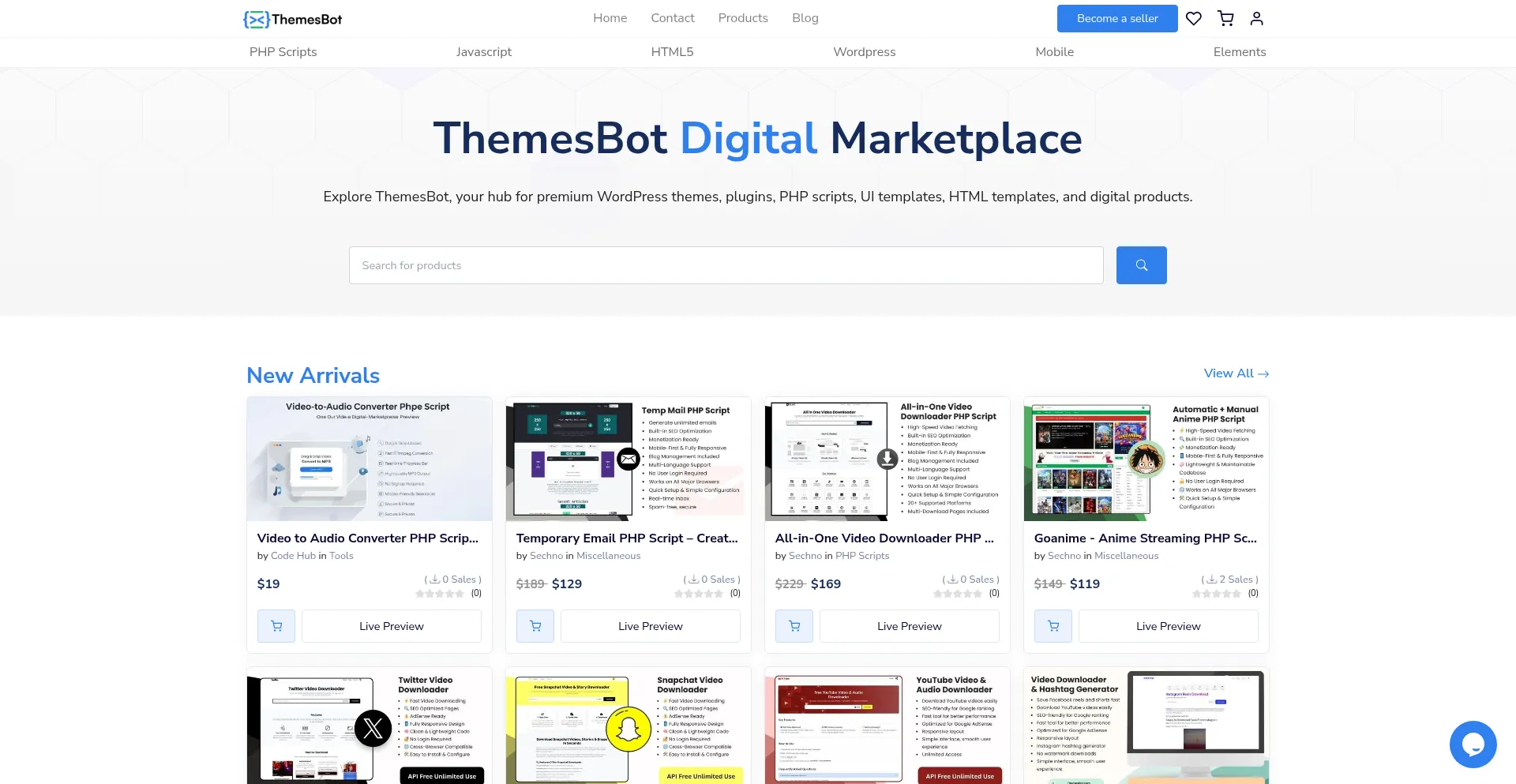Click the user account icon
The height and width of the screenshot is (784, 1516).
tap(1256, 18)
